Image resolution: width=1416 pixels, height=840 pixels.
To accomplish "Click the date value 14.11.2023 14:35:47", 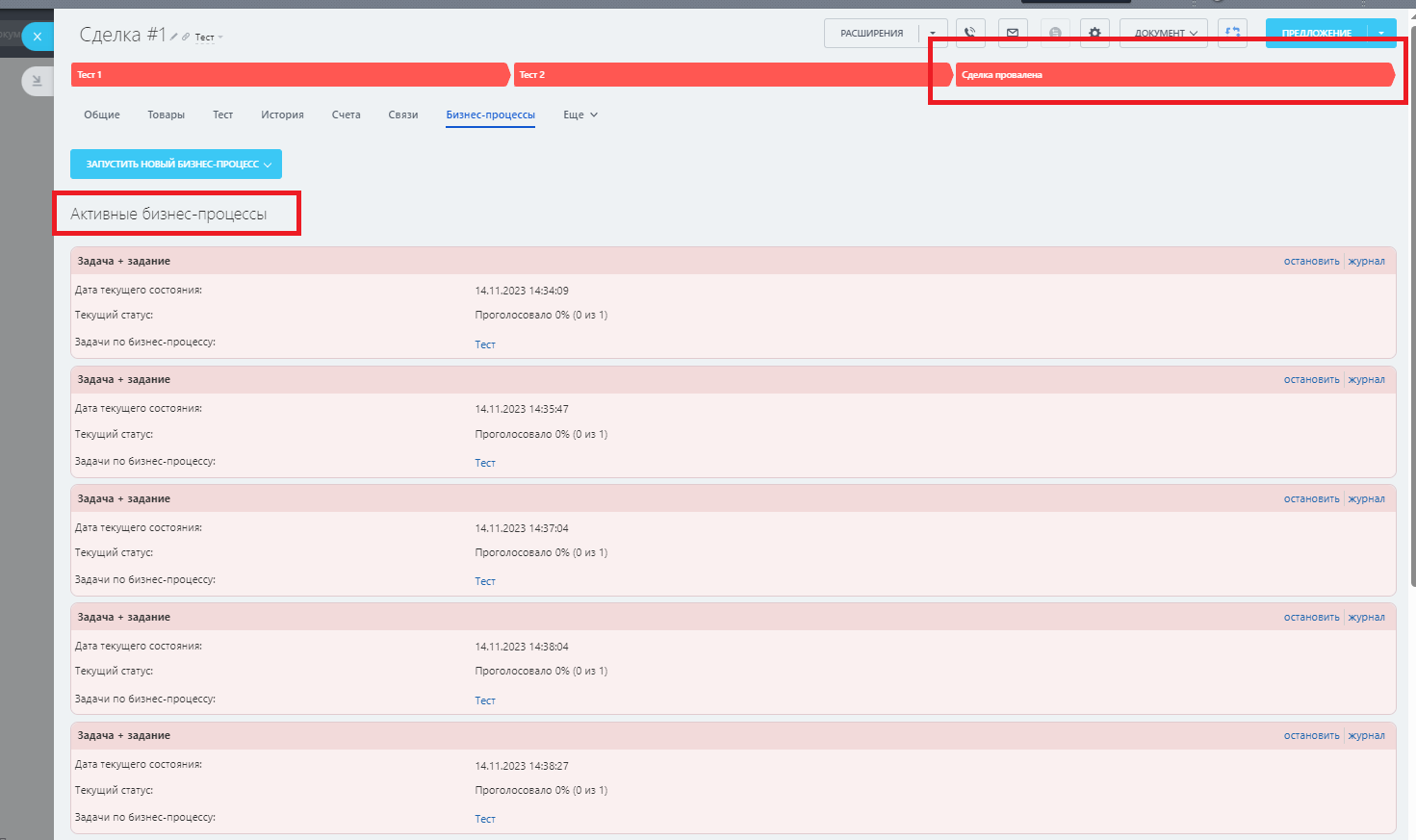I will pyautogui.click(x=522, y=409).
